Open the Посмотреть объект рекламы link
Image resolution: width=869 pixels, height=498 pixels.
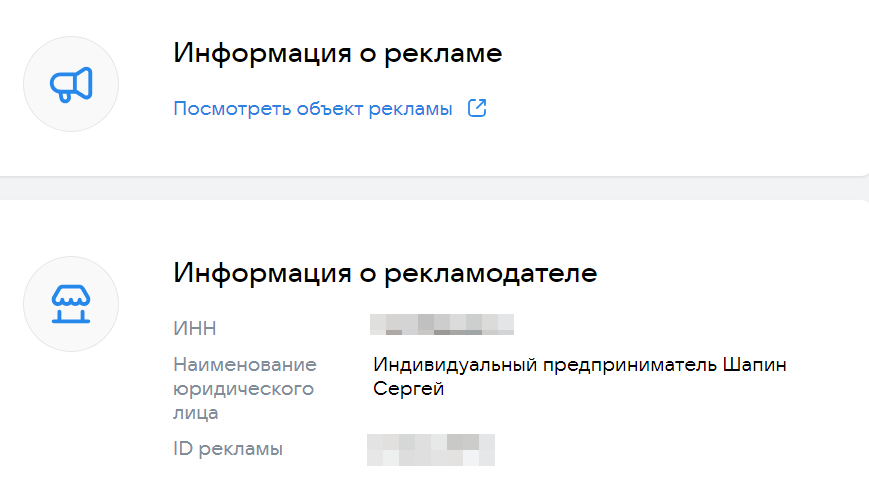tap(313, 109)
